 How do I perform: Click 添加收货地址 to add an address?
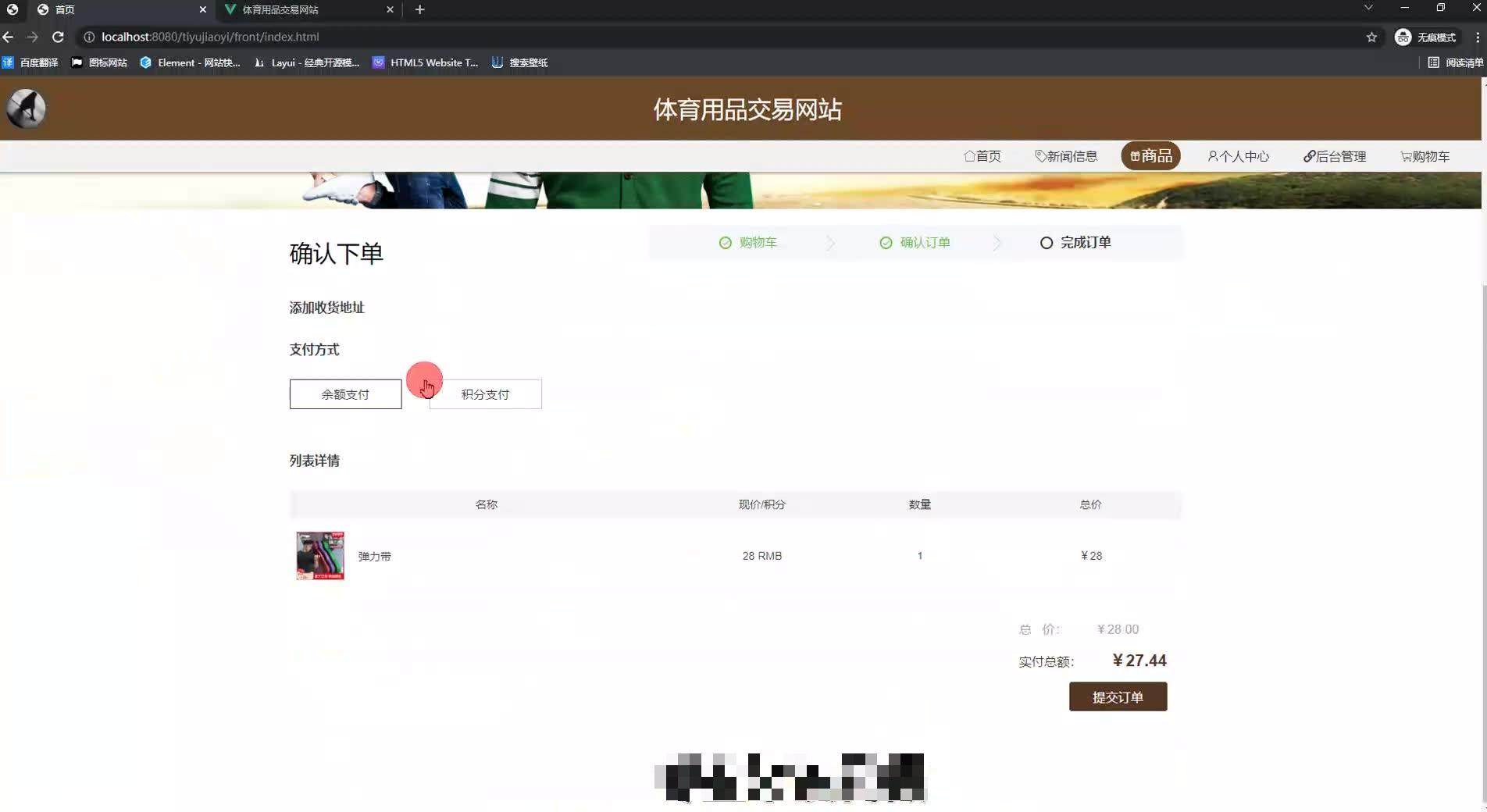(x=326, y=308)
